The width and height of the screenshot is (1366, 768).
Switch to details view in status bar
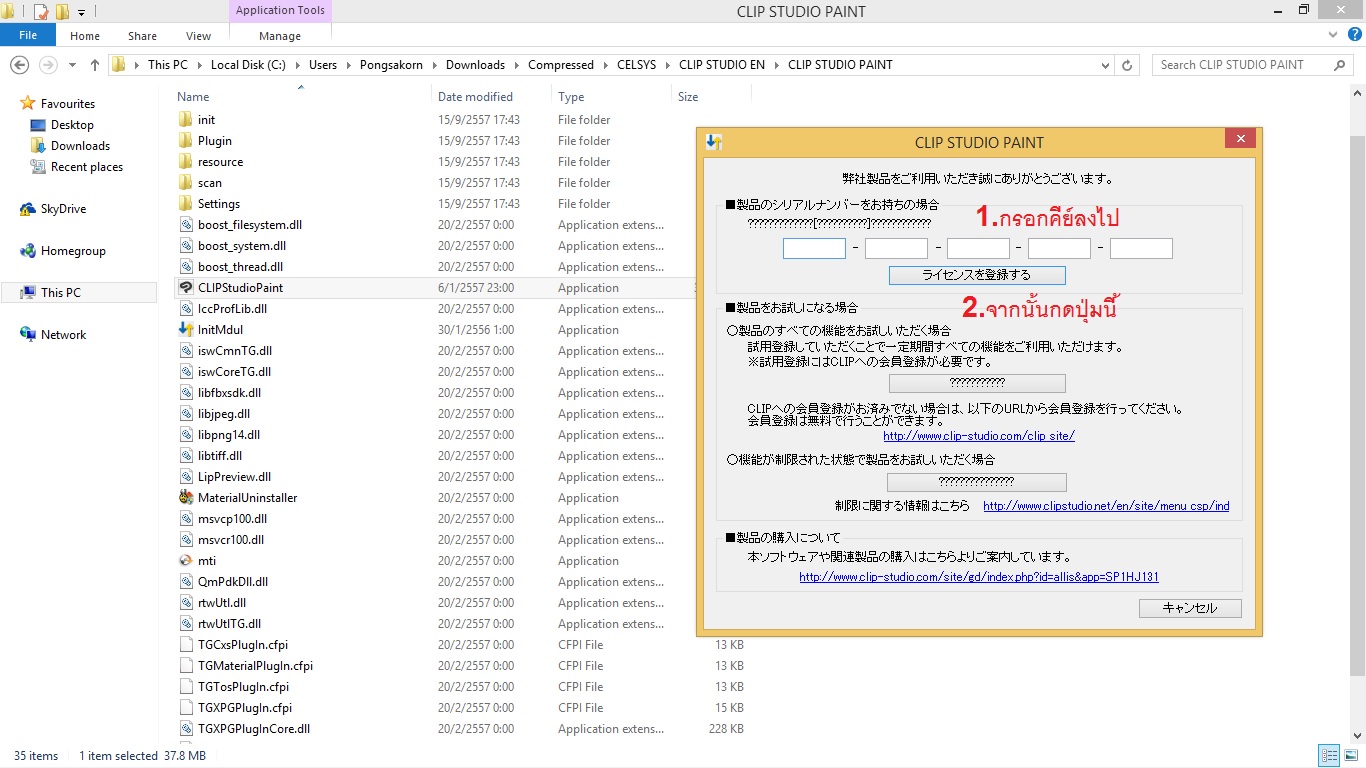coord(1329,756)
